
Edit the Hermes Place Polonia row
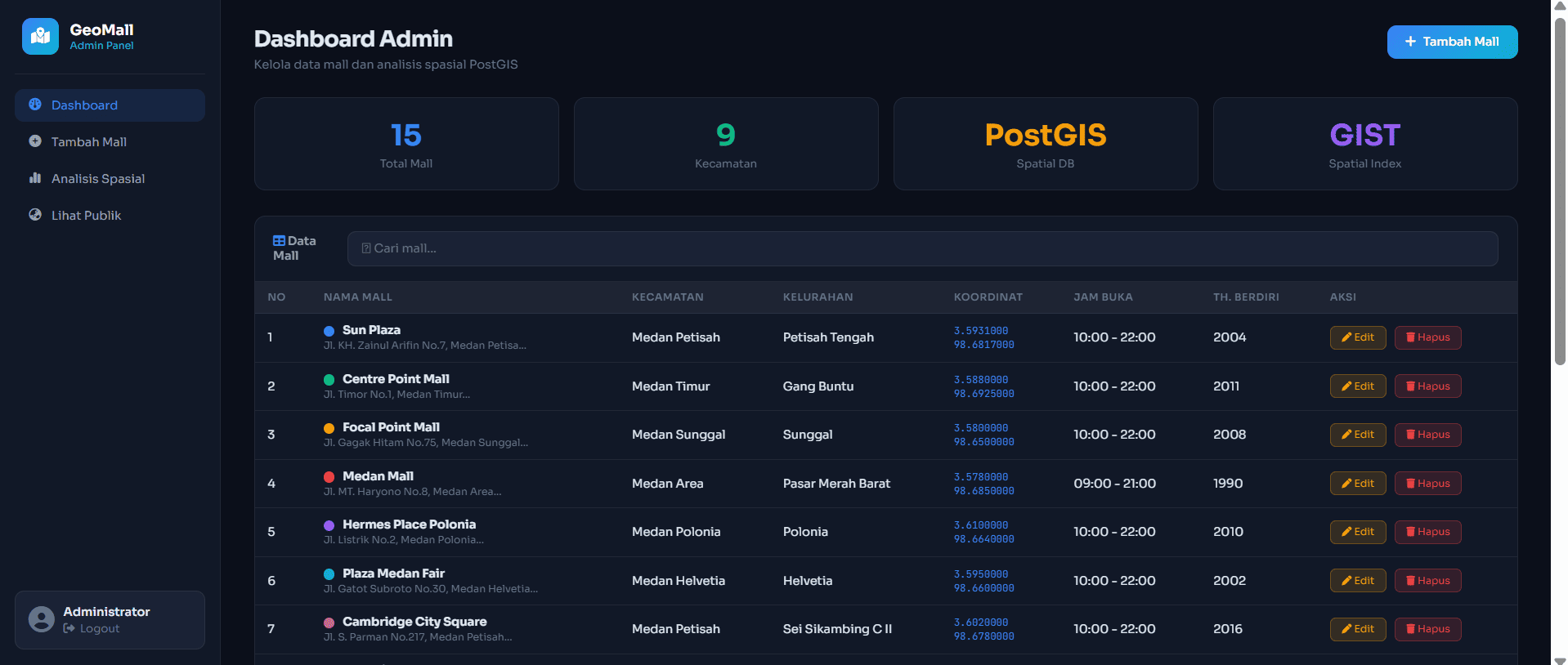coord(1357,532)
